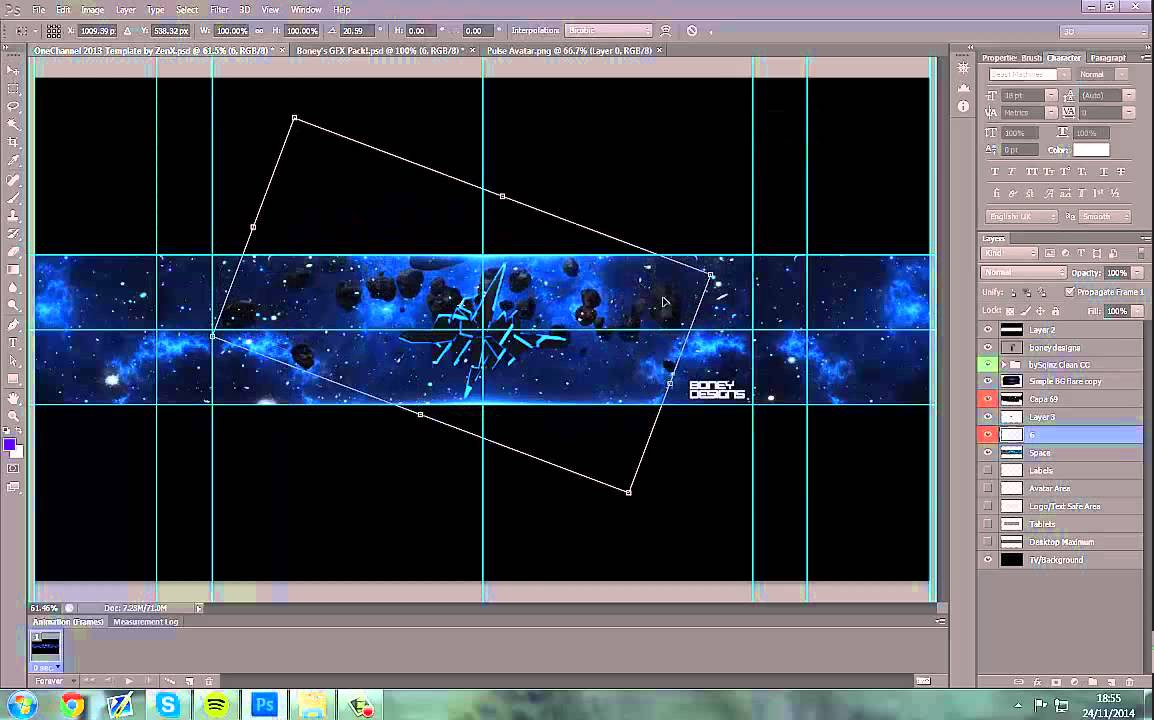Delete the selected animation frame
Viewport: 1154px width, 720px height.
[209, 681]
